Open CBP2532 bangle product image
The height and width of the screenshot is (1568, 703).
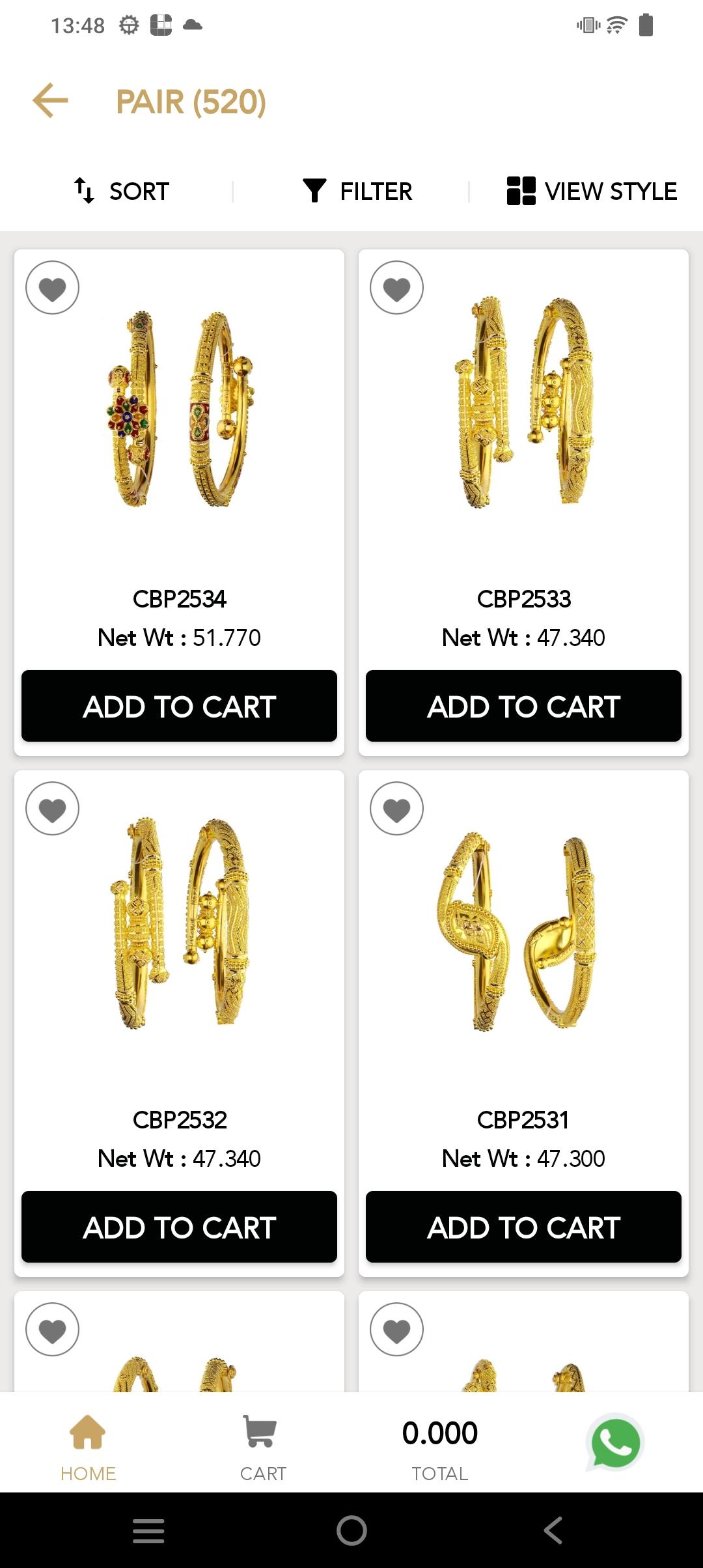click(x=180, y=923)
